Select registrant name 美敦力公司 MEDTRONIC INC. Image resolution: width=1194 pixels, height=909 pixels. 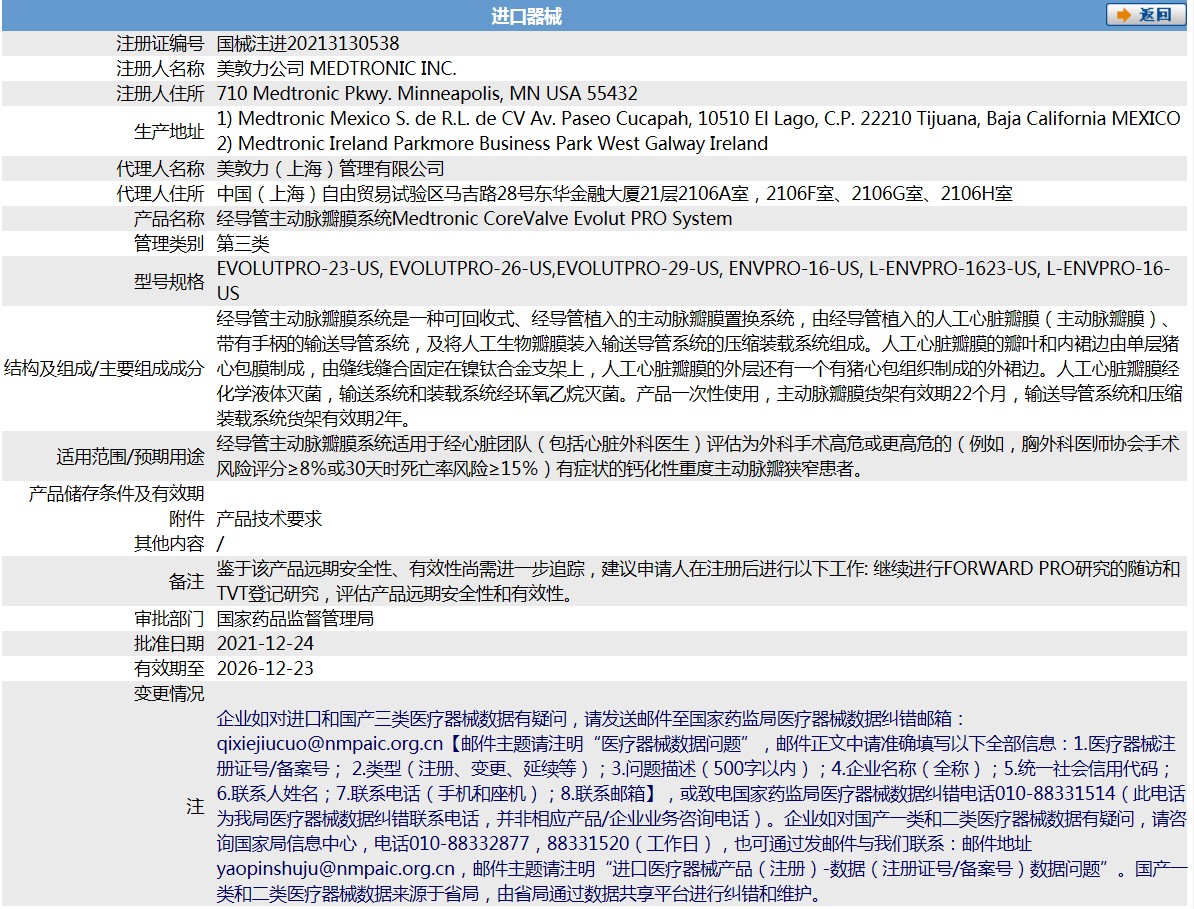click(x=337, y=69)
